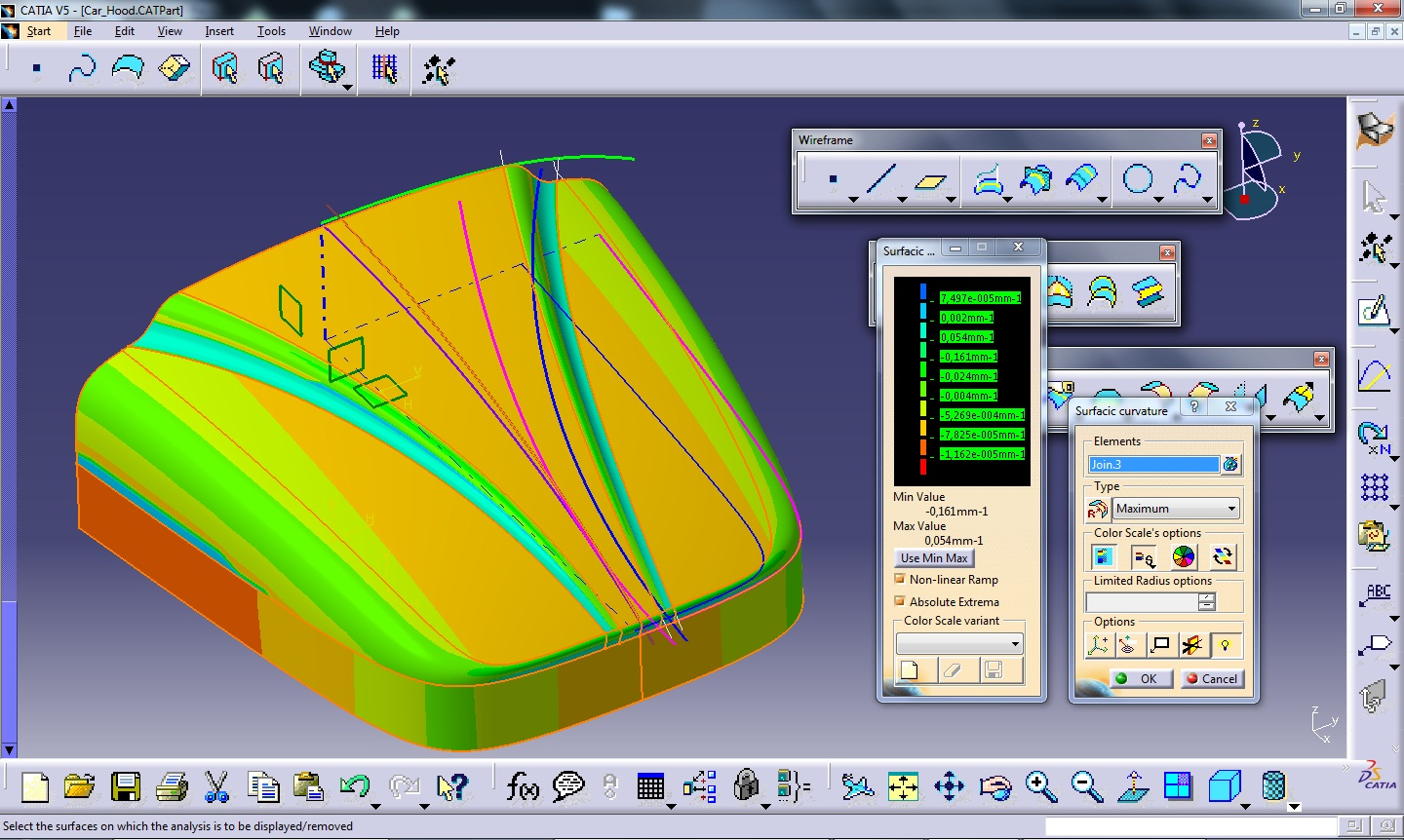Open the Insert menu
This screenshot has width=1404, height=840.
click(x=219, y=31)
